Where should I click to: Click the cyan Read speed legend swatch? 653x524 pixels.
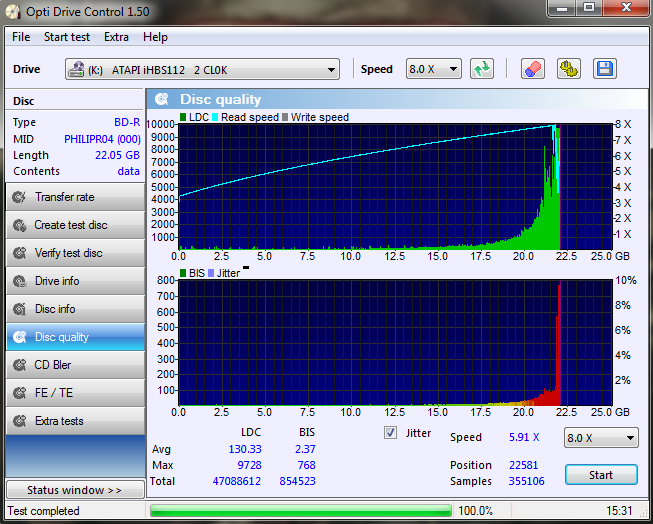coord(215,117)
